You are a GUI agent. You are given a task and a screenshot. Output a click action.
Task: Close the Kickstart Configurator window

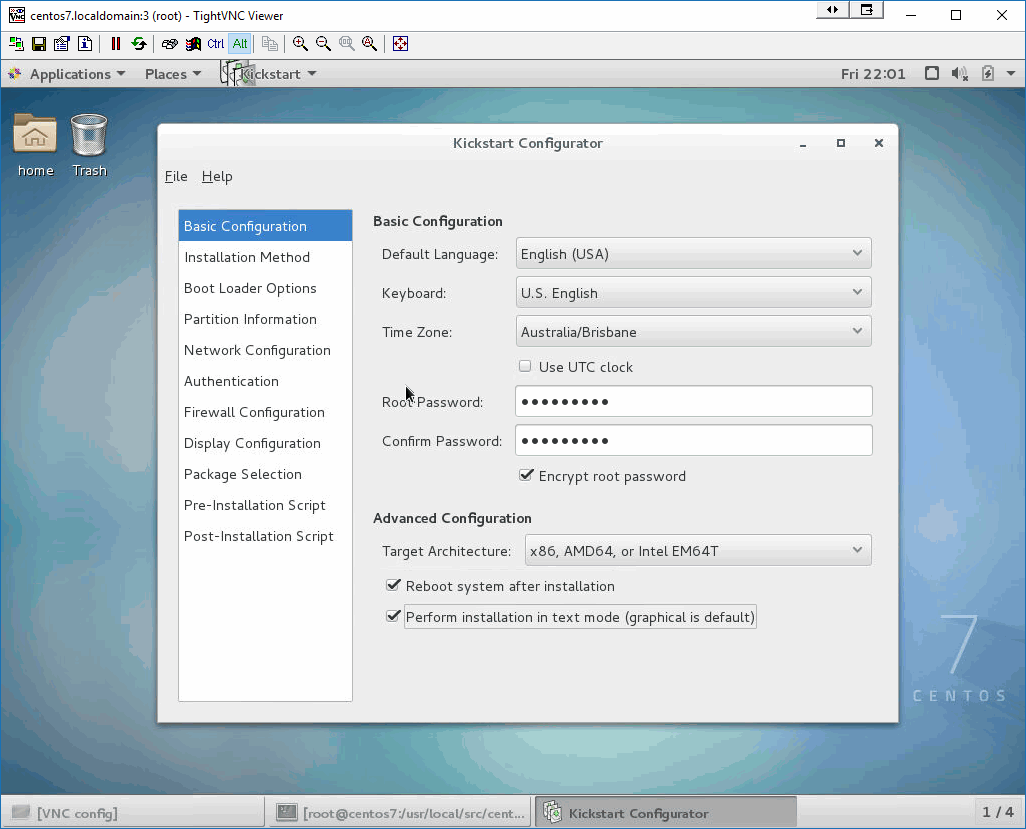click(x=879, y=143)
